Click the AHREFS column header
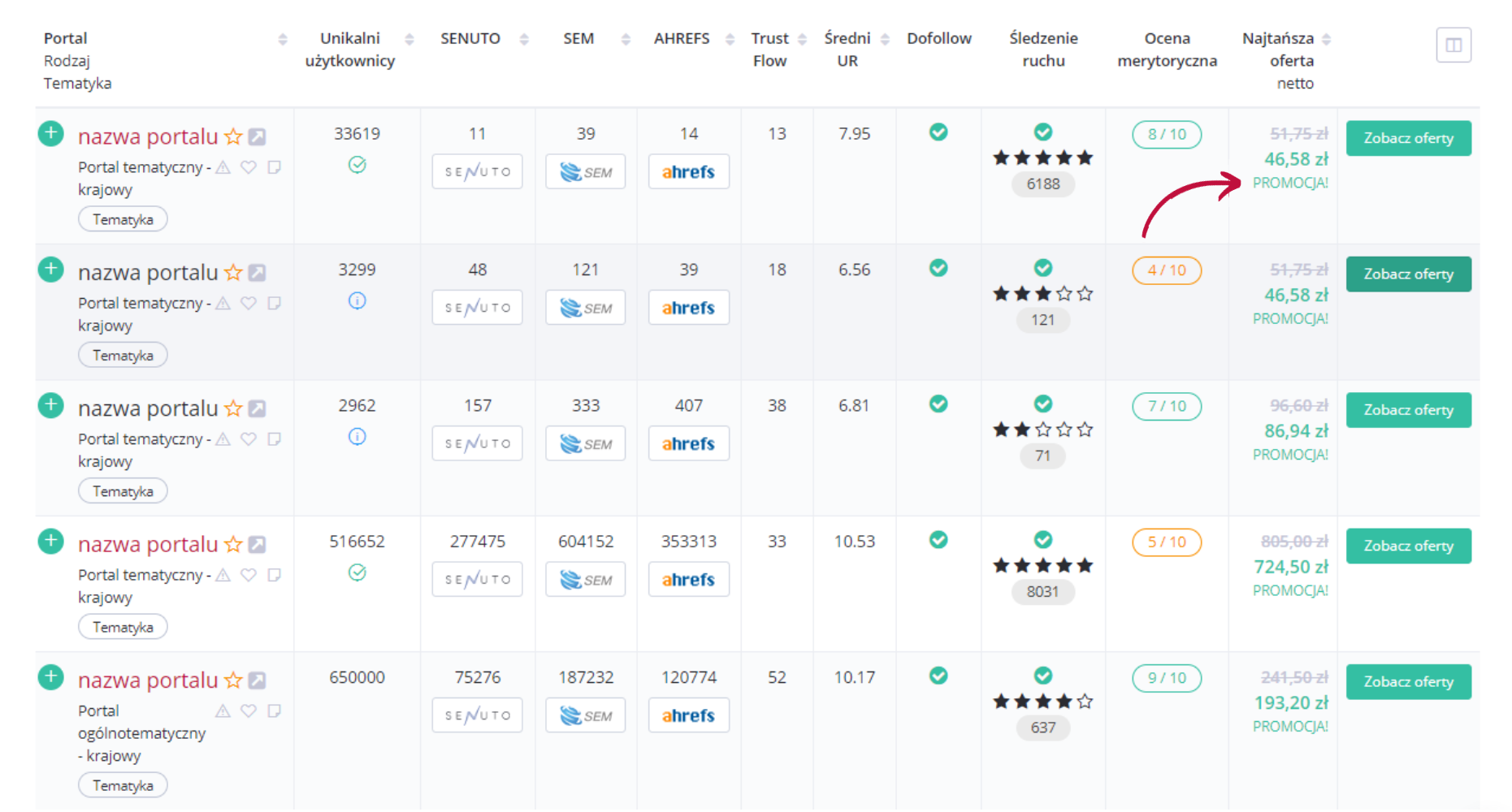The image size is (1512, 812). [681, 39]
